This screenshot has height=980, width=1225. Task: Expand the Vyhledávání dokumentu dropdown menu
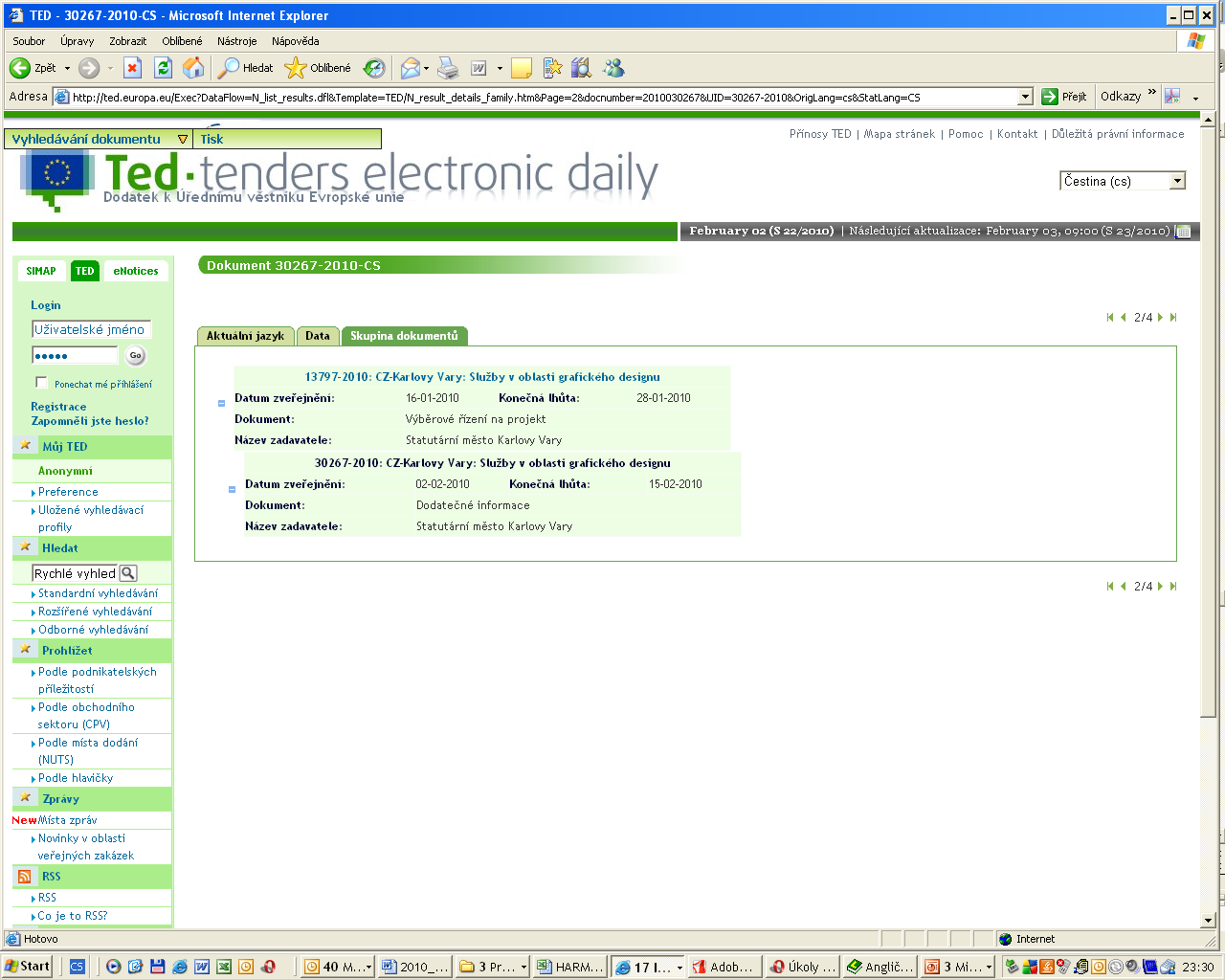click(x=183, y=140)
